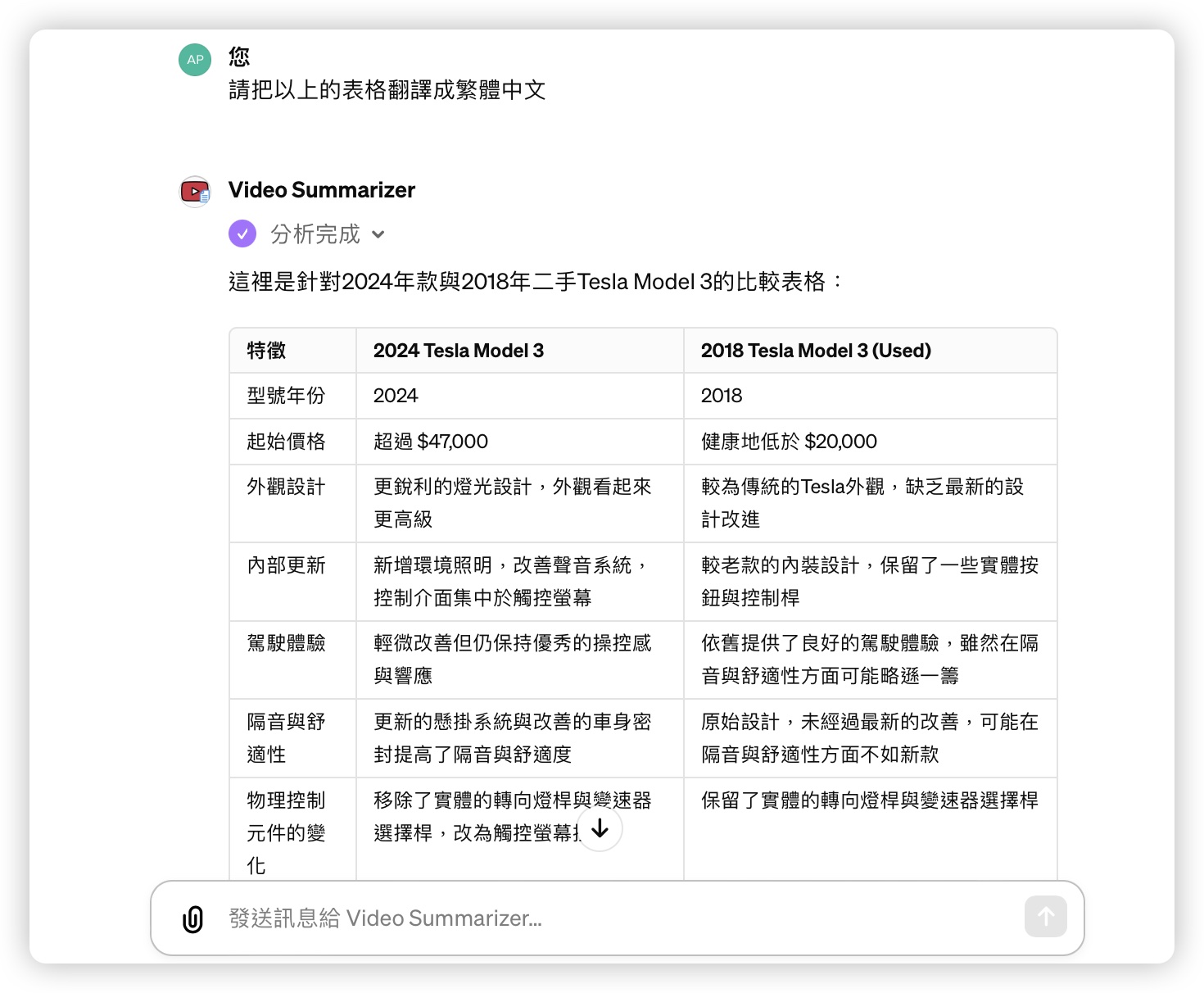Click the AP user avatar

click(195, 60)
